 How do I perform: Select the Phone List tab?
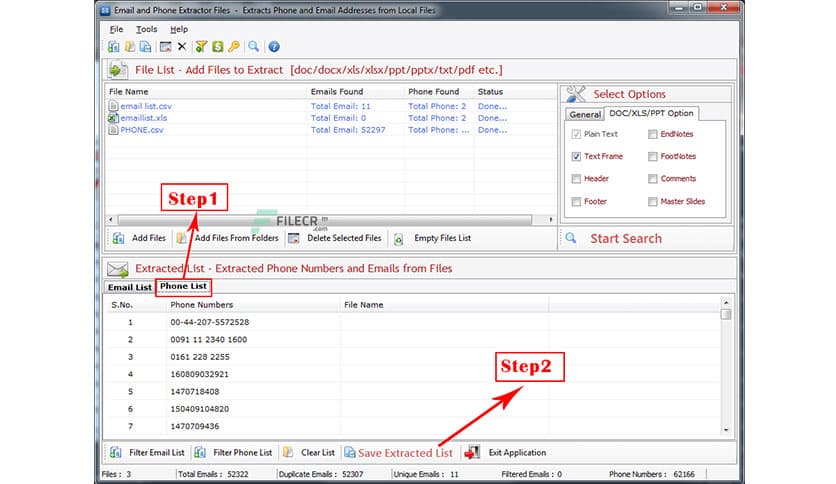point(183,287)
